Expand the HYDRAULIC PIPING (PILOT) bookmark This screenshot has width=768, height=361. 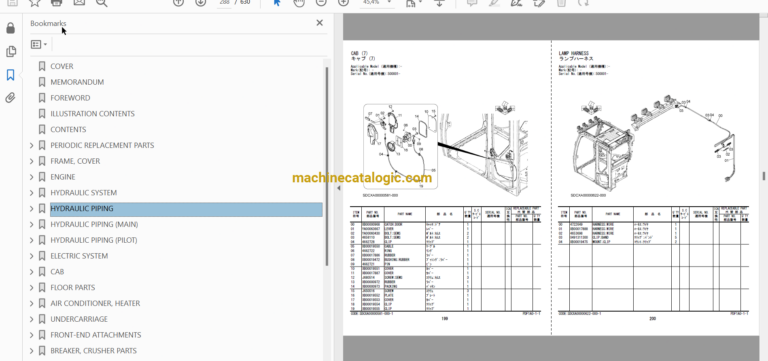tap(32, 240)
